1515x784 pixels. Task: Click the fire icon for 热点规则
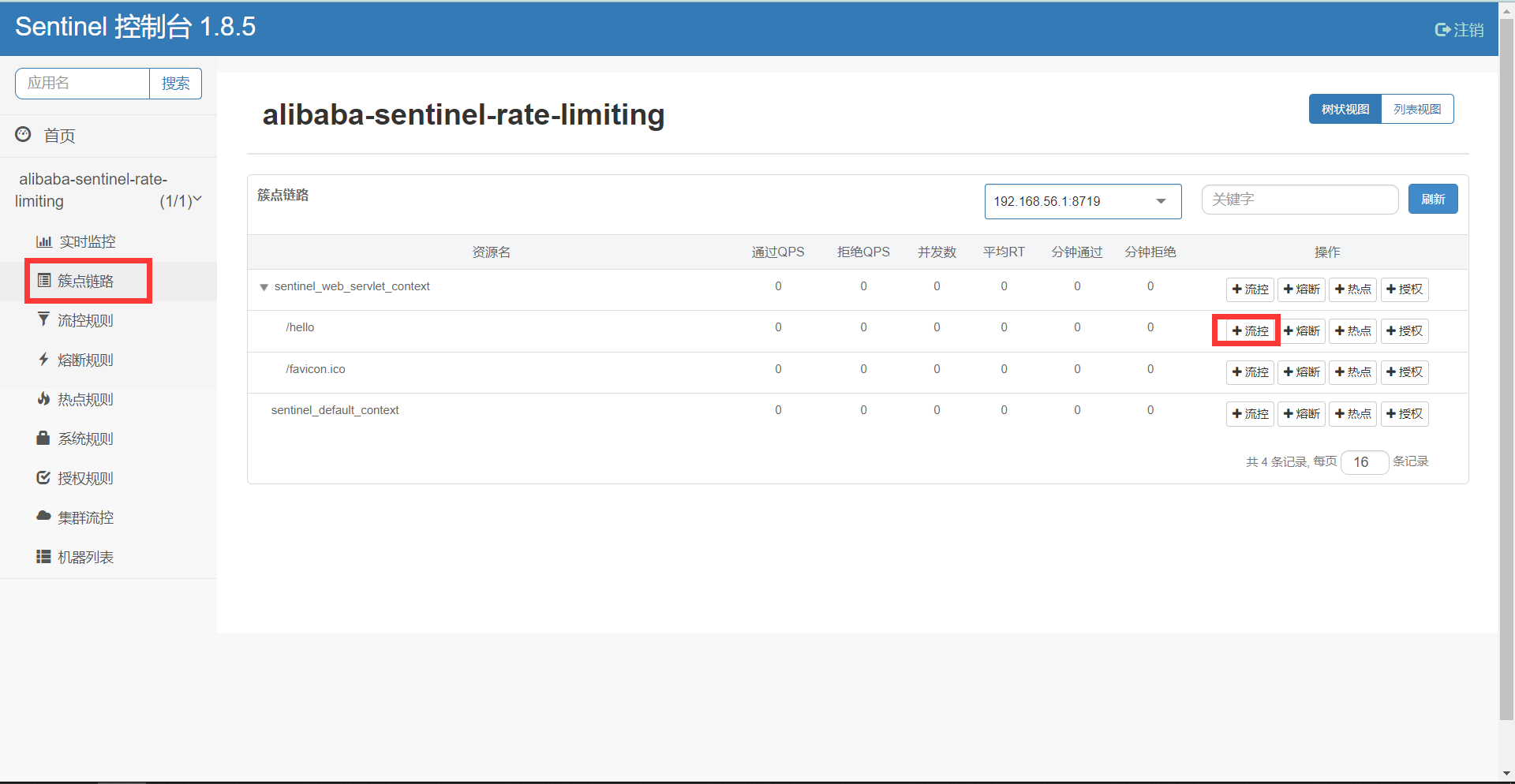(x=44, y=398)
